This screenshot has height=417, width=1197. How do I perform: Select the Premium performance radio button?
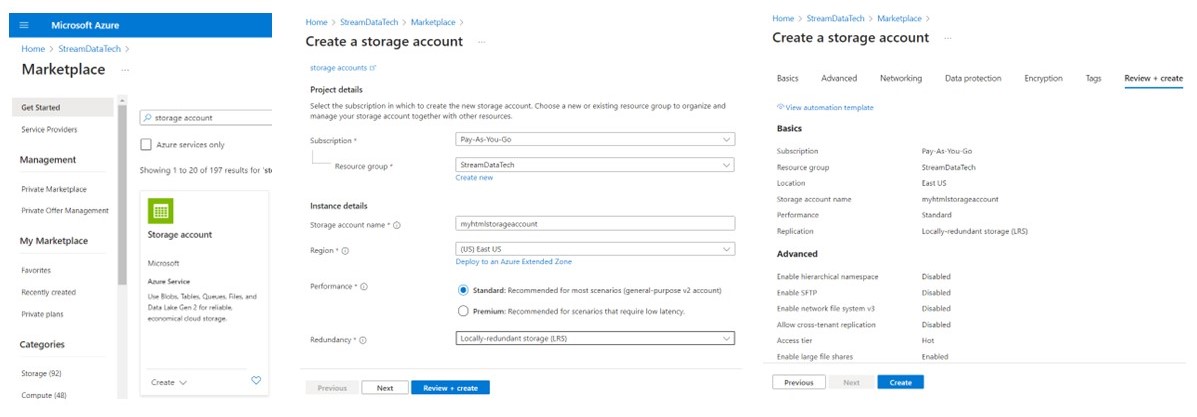coord(463,311)
